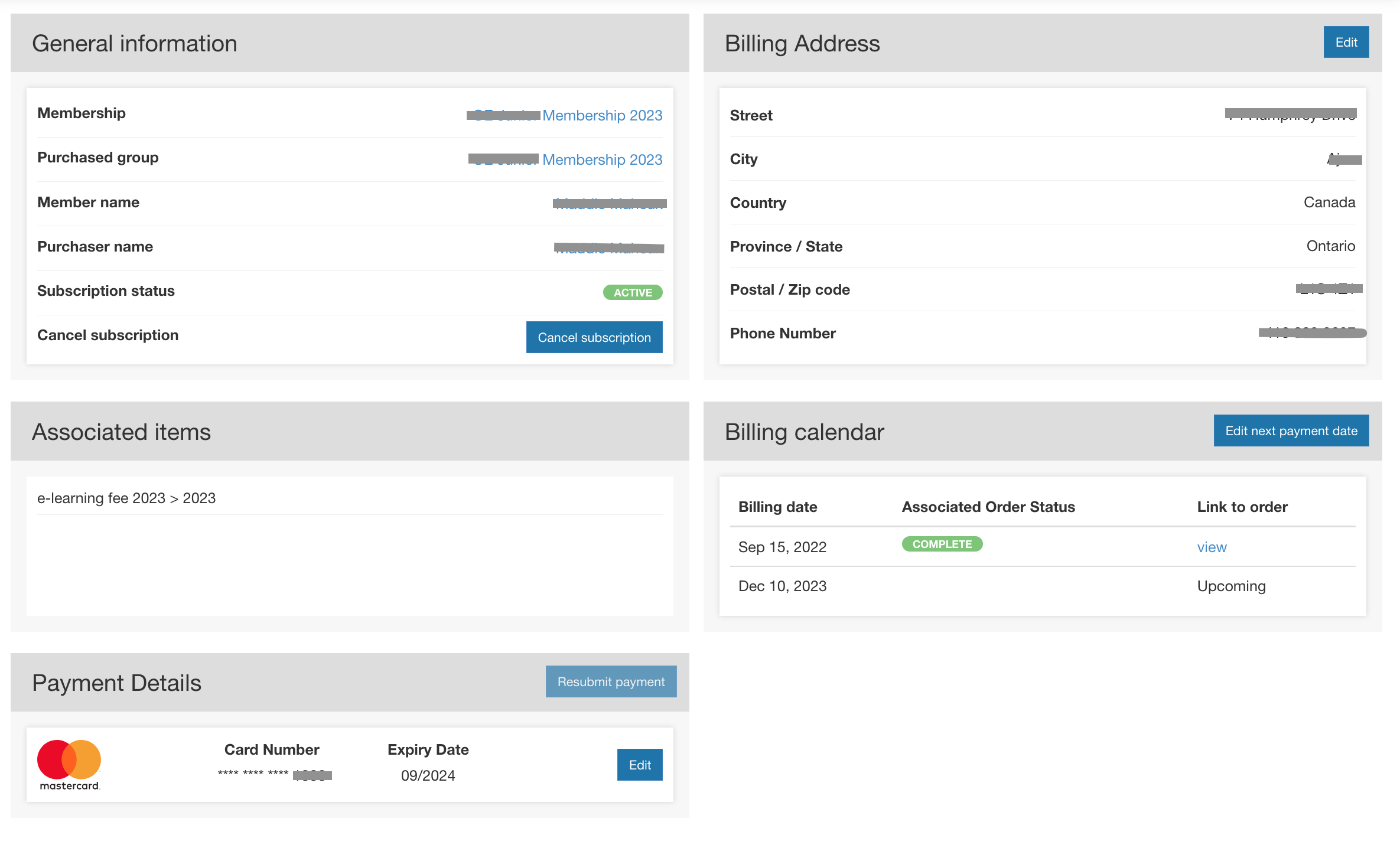Click the redacted Member name link

pyautogui.click(x=609, y=204)
